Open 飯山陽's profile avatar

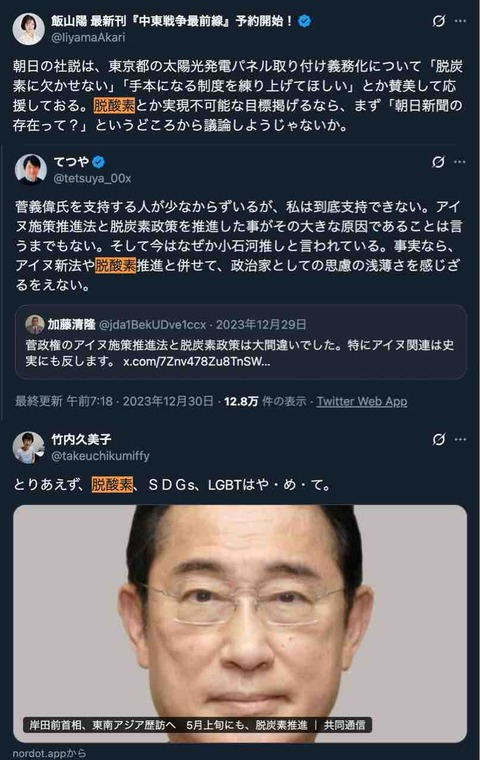point(29,29)
